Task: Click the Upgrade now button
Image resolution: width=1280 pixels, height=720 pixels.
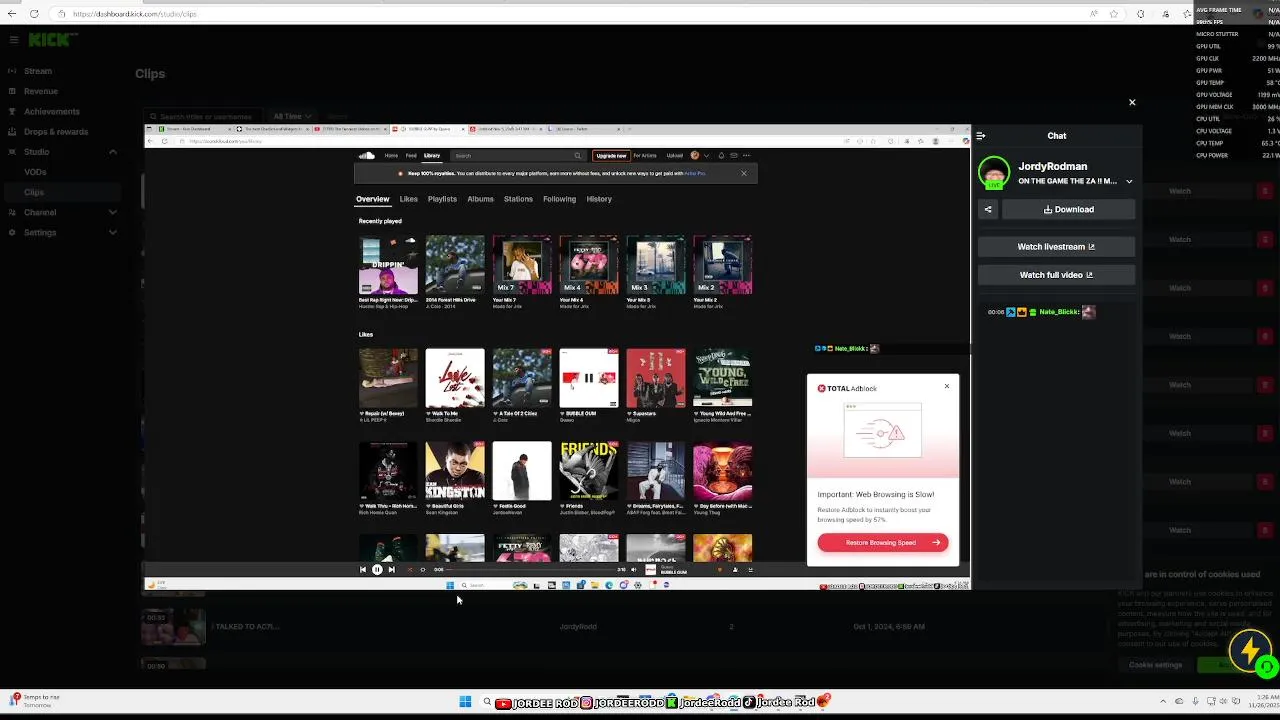Action: tap(611, 155)
